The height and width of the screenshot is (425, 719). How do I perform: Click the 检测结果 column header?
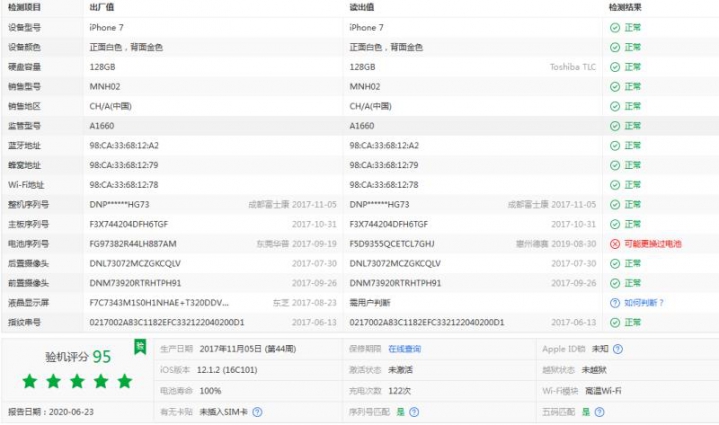tap(625, 7)
